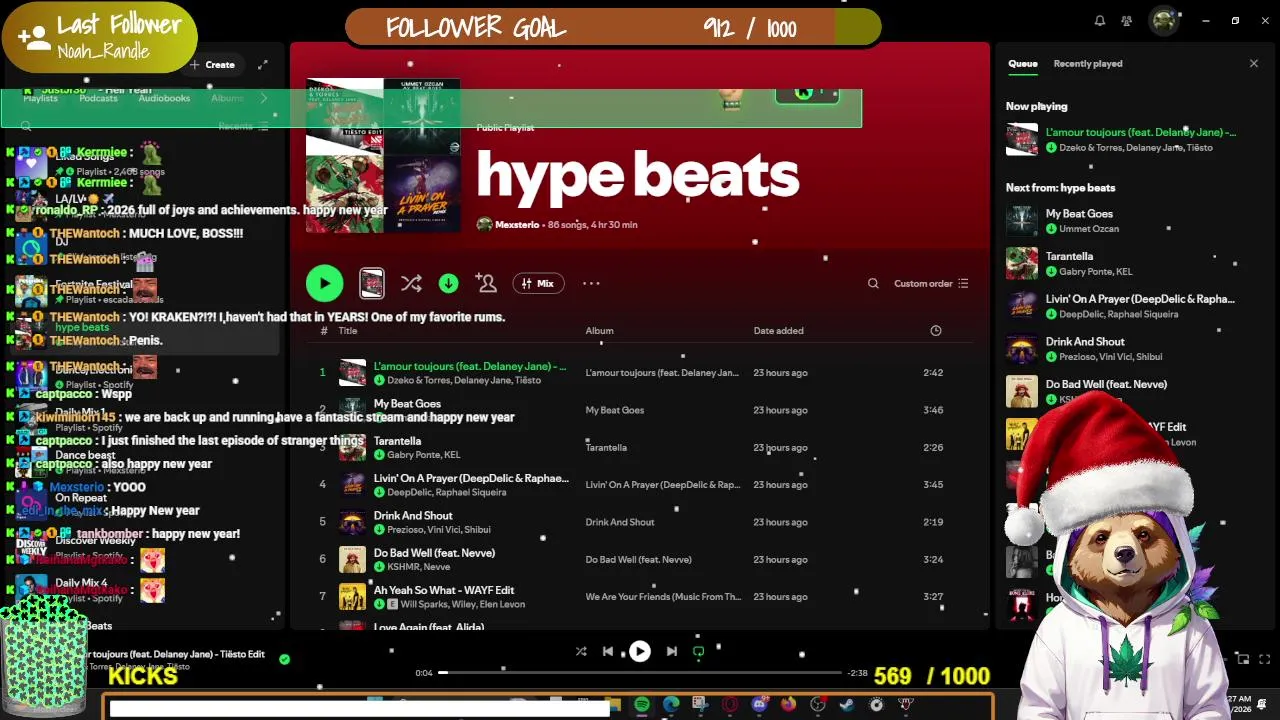1280x720 pixels.
Task: Open the Custom order sort dropdown
Action: tap(930, 284)
